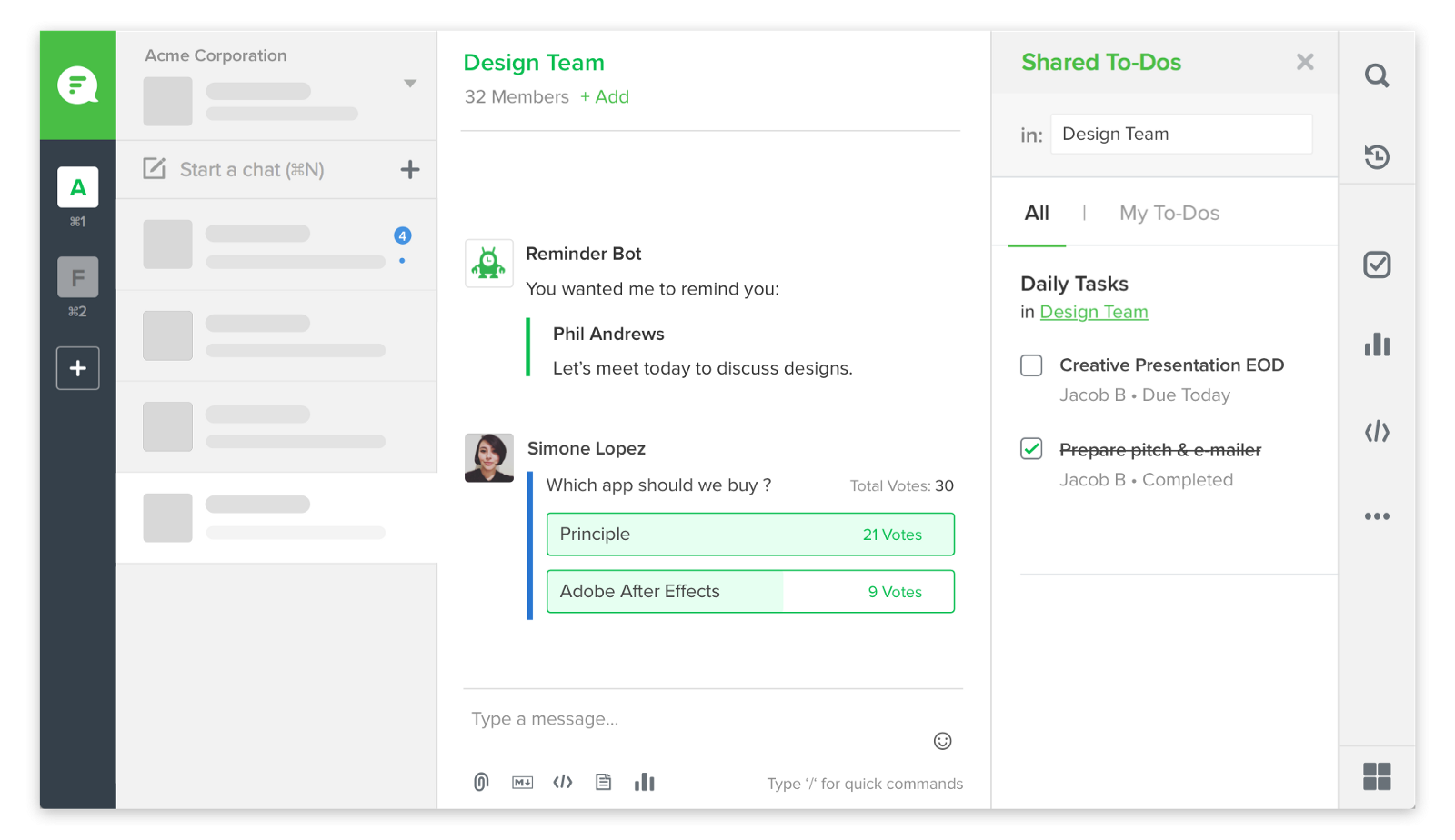Select the All to-dos tab
This screenshot has height=840, width=1455.
[x=1037, y=213]
